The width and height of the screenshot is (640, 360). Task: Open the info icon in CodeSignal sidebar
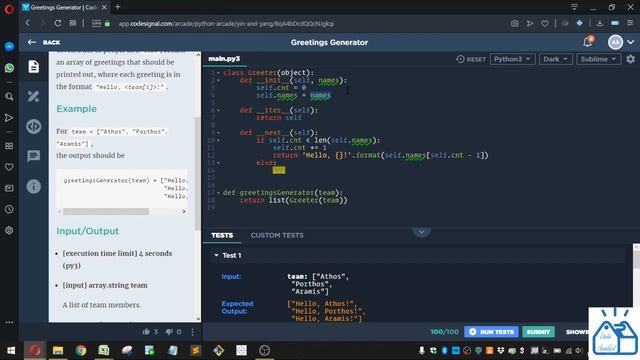[x=33, y=186]
